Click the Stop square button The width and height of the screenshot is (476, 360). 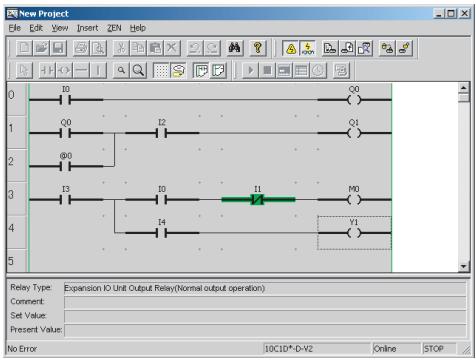[x=267, y=70]
